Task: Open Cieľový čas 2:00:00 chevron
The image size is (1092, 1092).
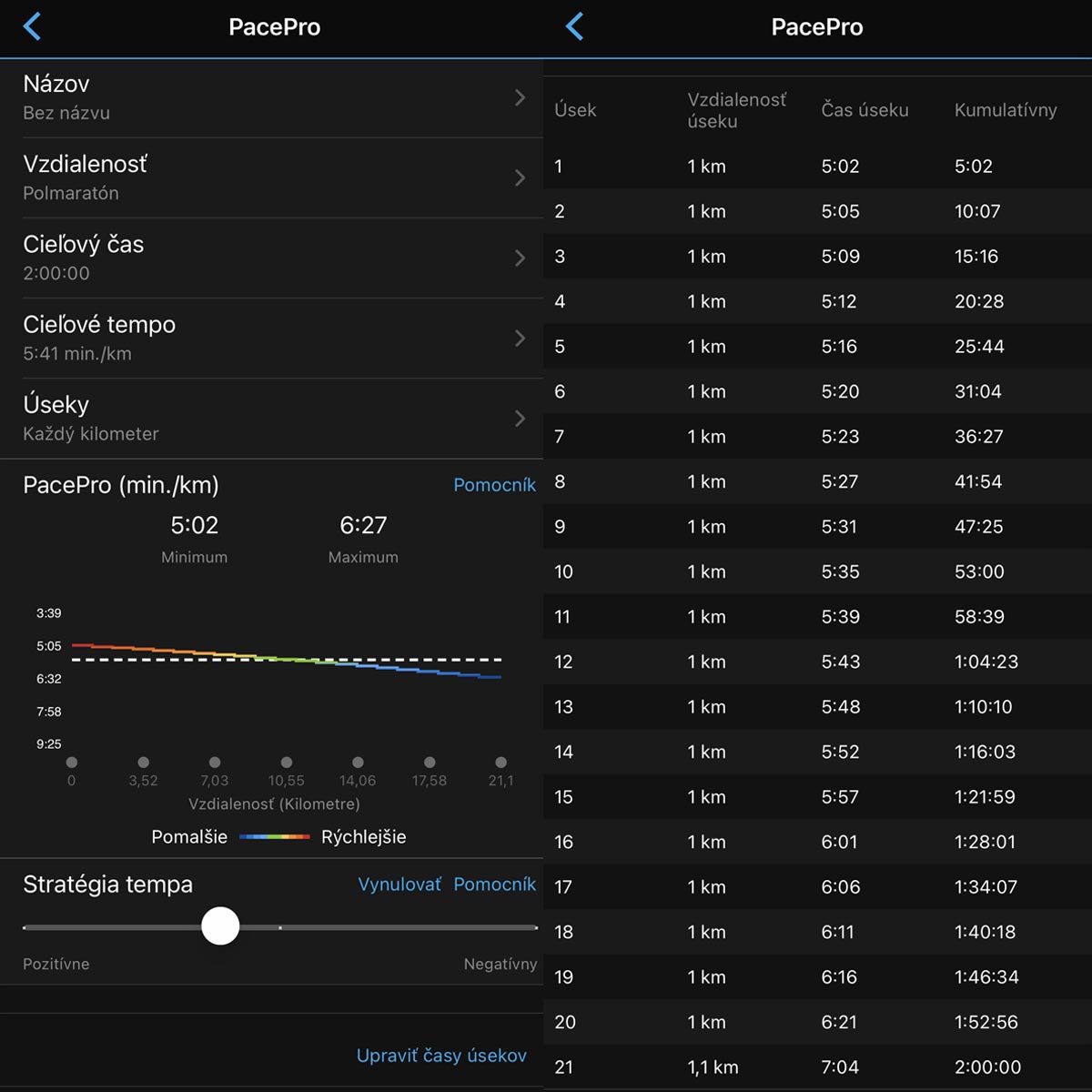Action: tap(520, 258)
